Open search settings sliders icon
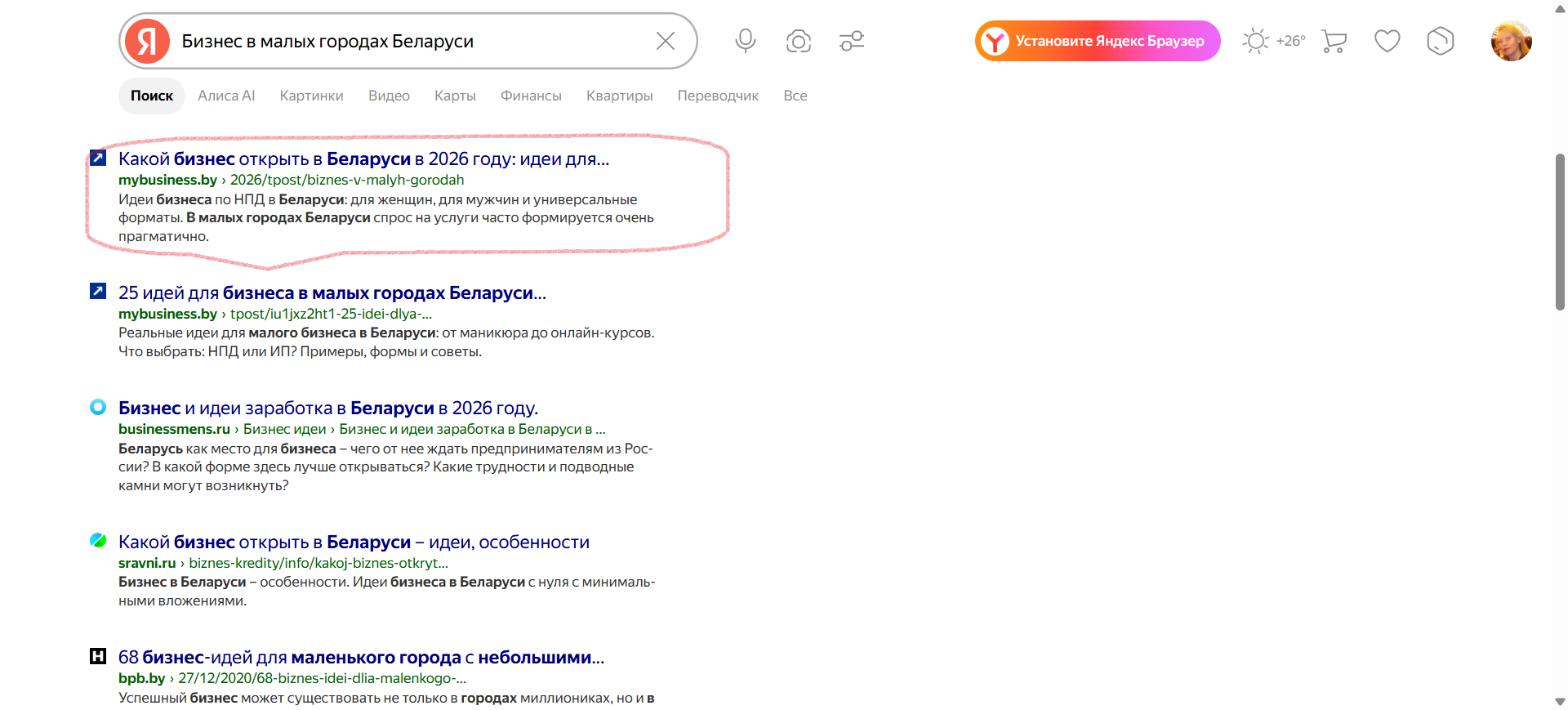Image resolution: width=1568 pixels, height=710 pixels. click(x=852, y=41)
